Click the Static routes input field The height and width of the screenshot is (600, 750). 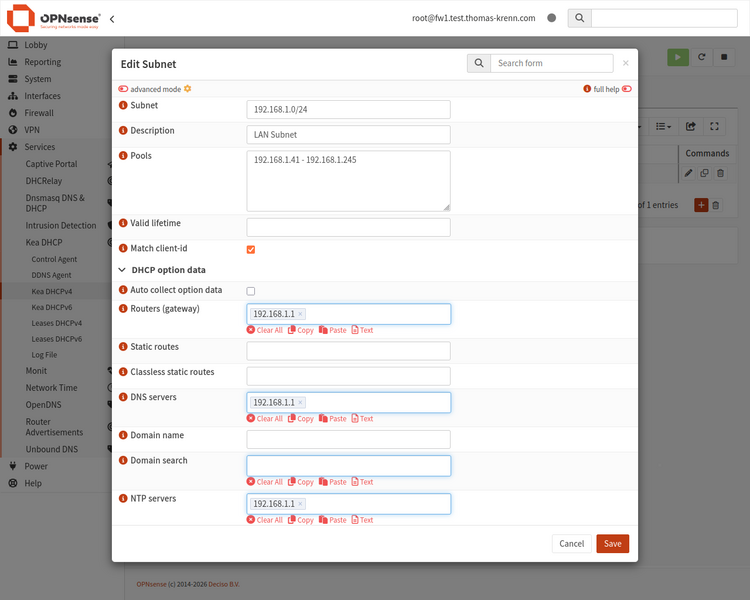tap(348, 351)
